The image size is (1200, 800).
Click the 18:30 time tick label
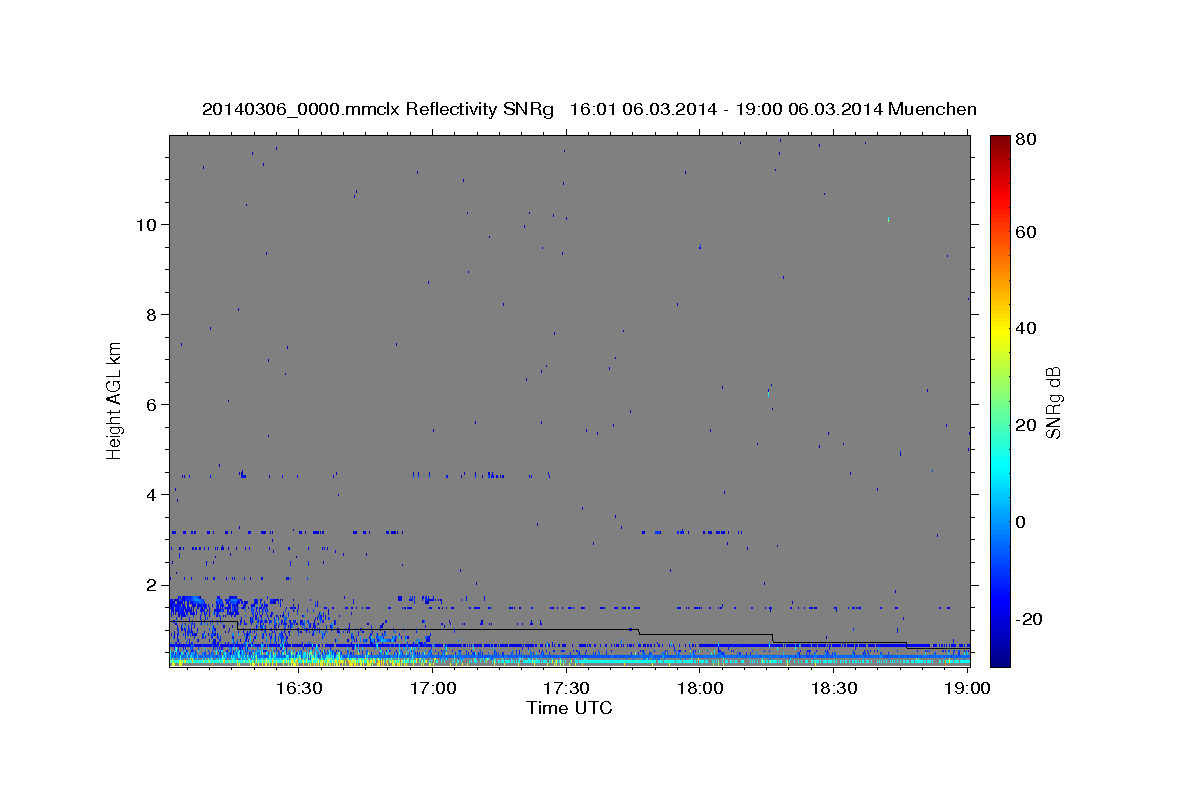(x=834, y=689)
